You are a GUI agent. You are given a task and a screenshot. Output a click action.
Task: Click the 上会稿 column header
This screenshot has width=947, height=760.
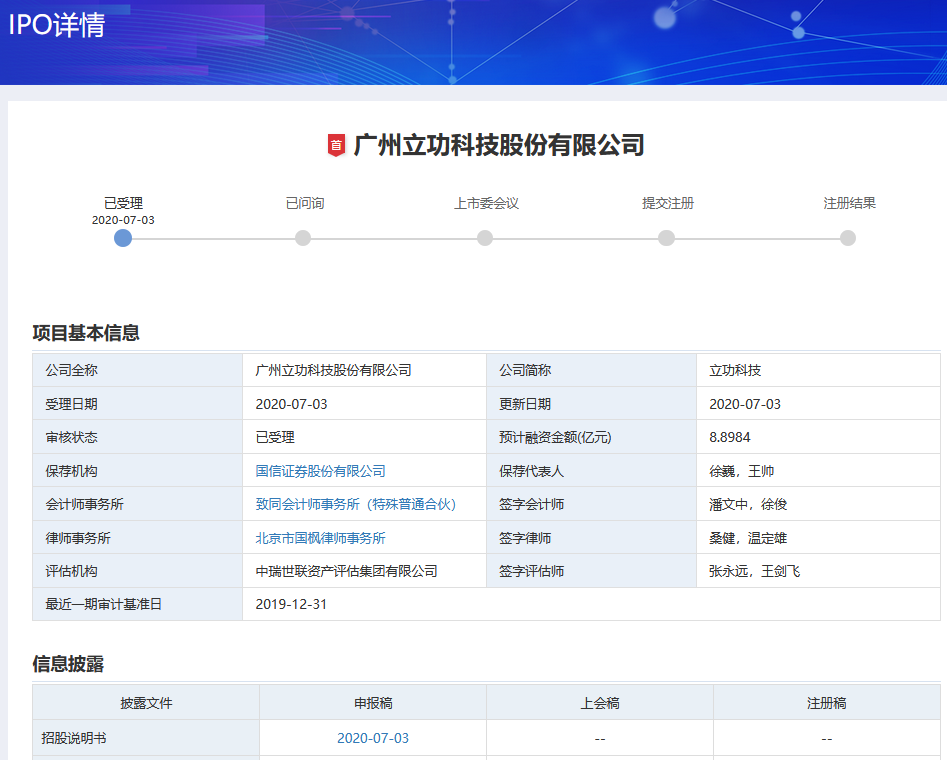(600, 703)
